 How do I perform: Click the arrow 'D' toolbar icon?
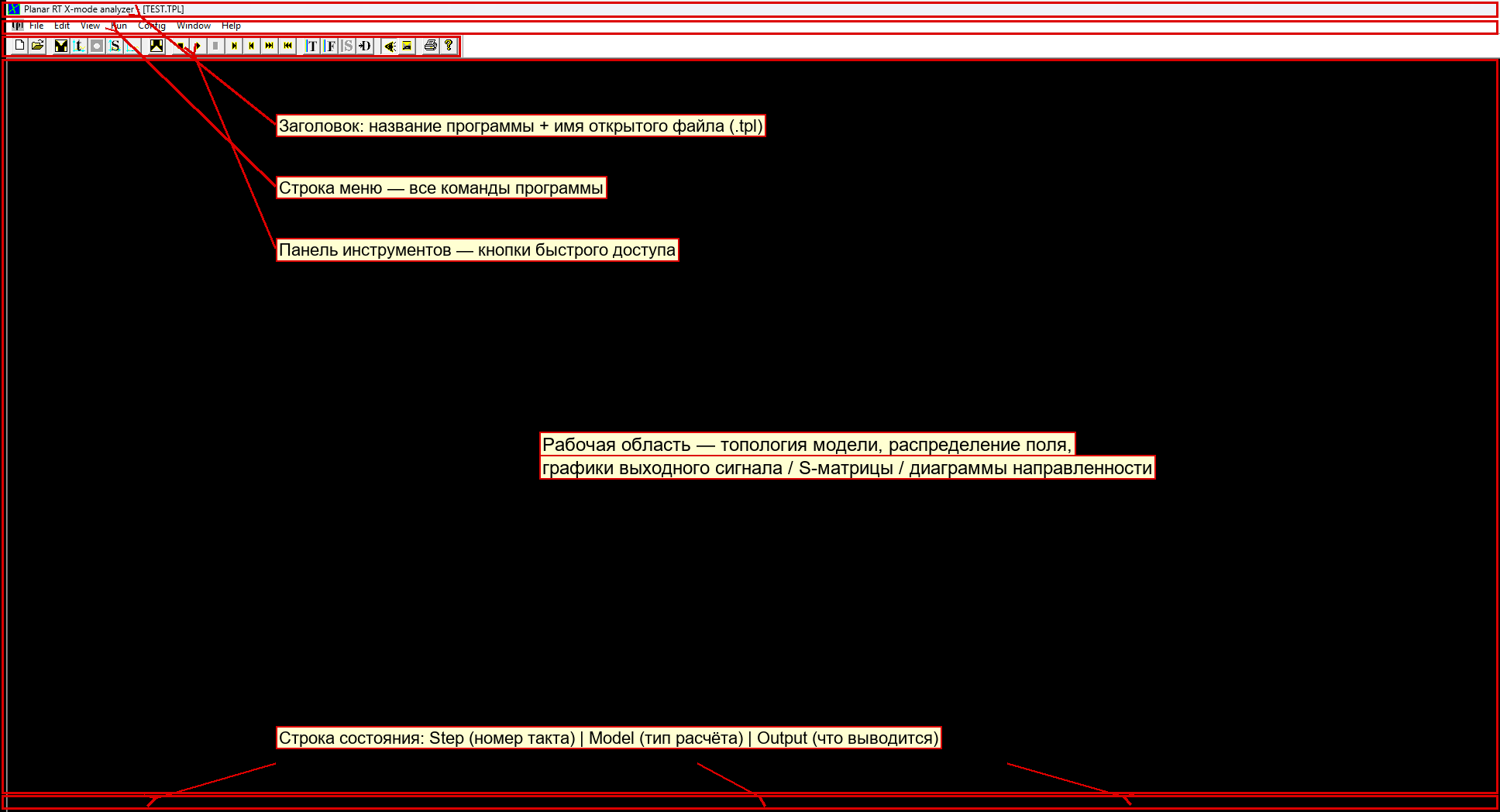pyautogui.click(x=365, y=46)
